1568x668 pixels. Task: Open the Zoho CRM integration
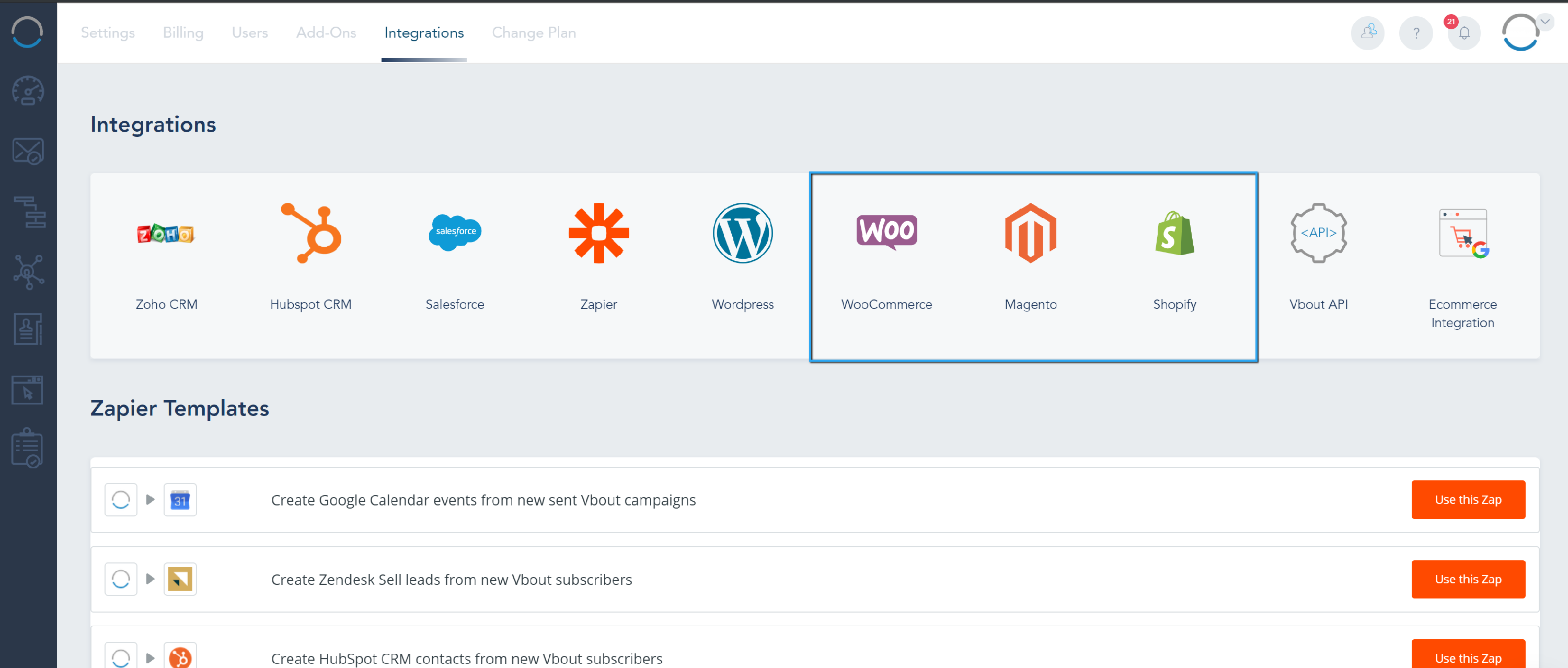166,234
